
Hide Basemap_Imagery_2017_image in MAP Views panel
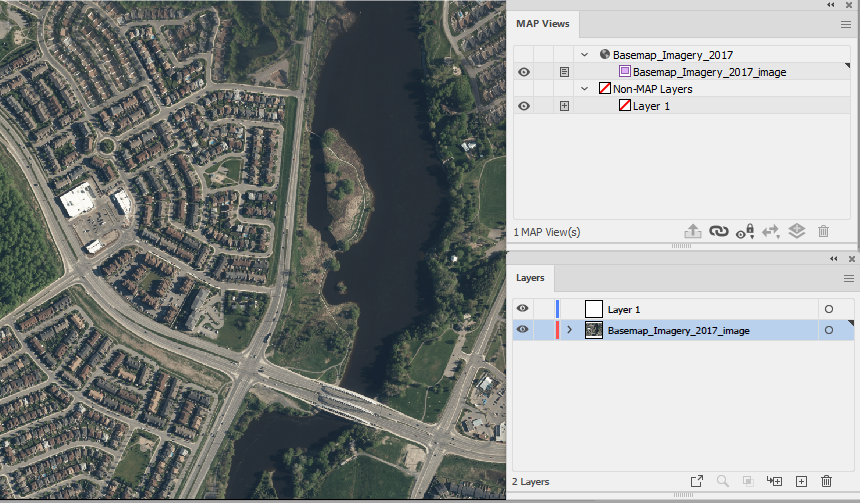tap(524, 72)
